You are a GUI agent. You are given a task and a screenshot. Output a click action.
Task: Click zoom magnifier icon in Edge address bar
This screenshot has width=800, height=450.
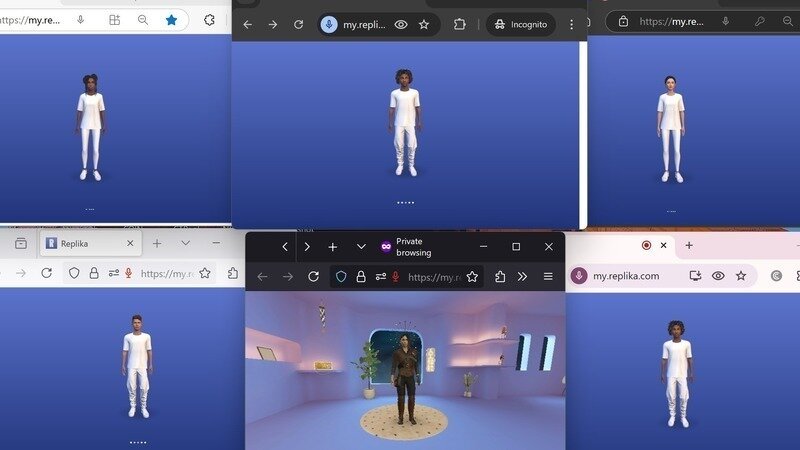pos(143,20)
